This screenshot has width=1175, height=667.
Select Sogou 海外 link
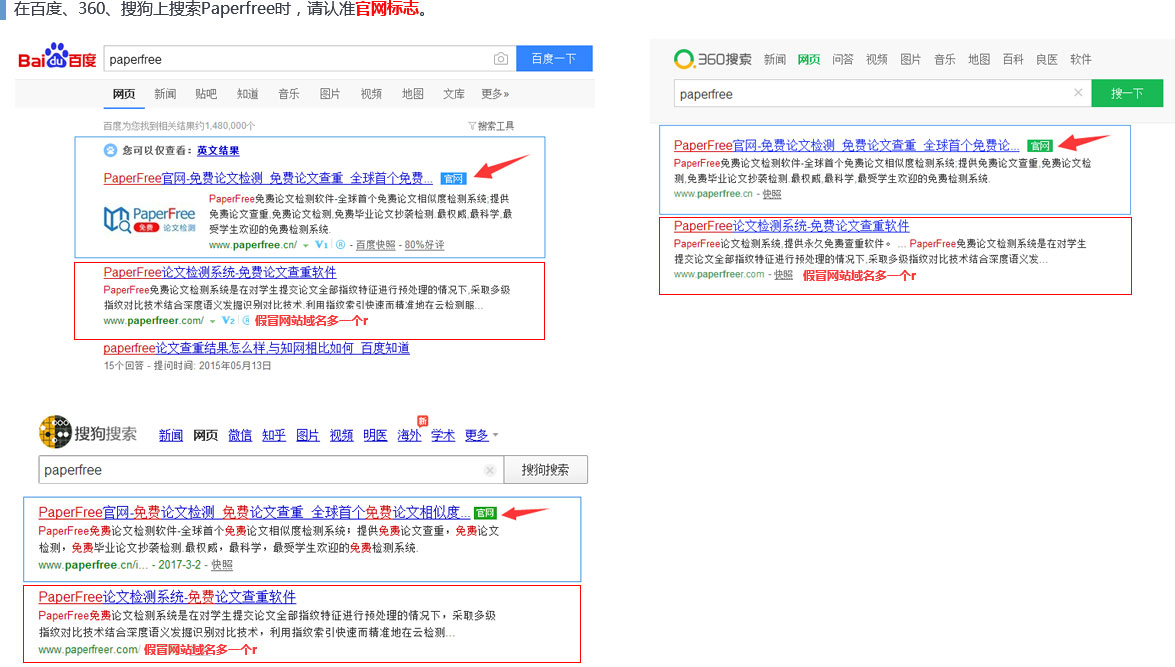coord(409,435)
